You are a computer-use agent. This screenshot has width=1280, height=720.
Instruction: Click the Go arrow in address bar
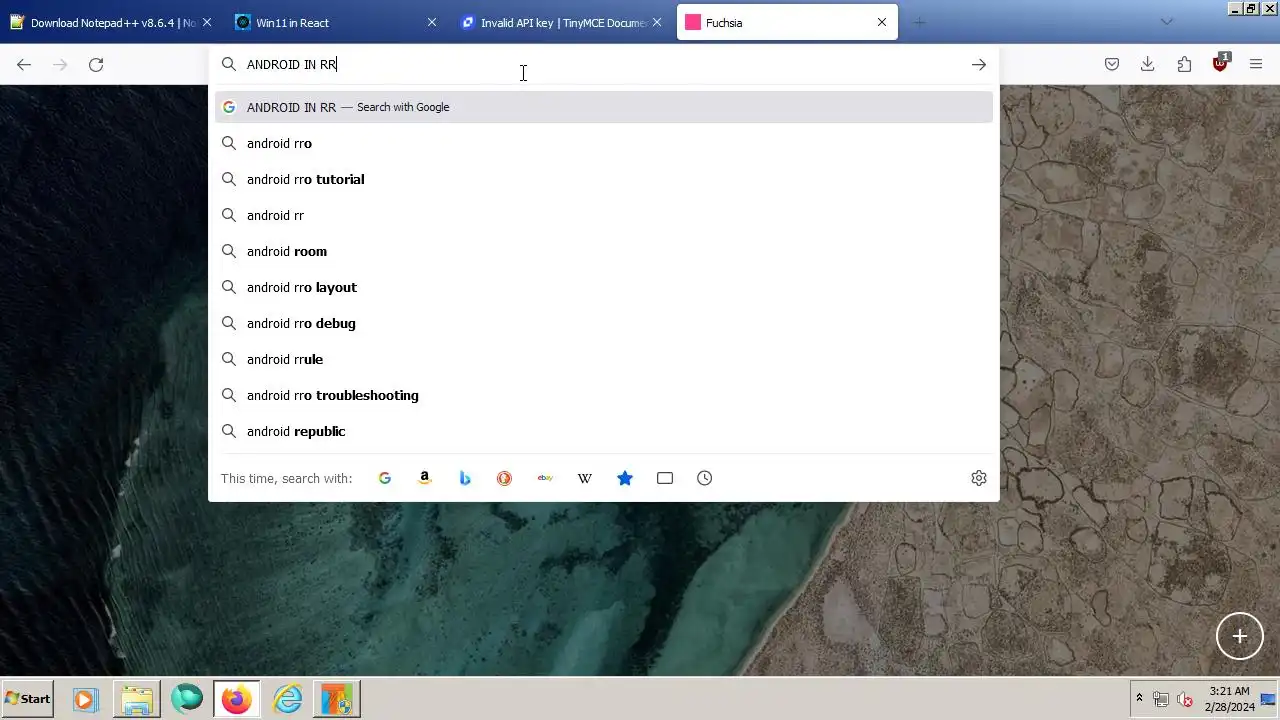tap(978, 64)
